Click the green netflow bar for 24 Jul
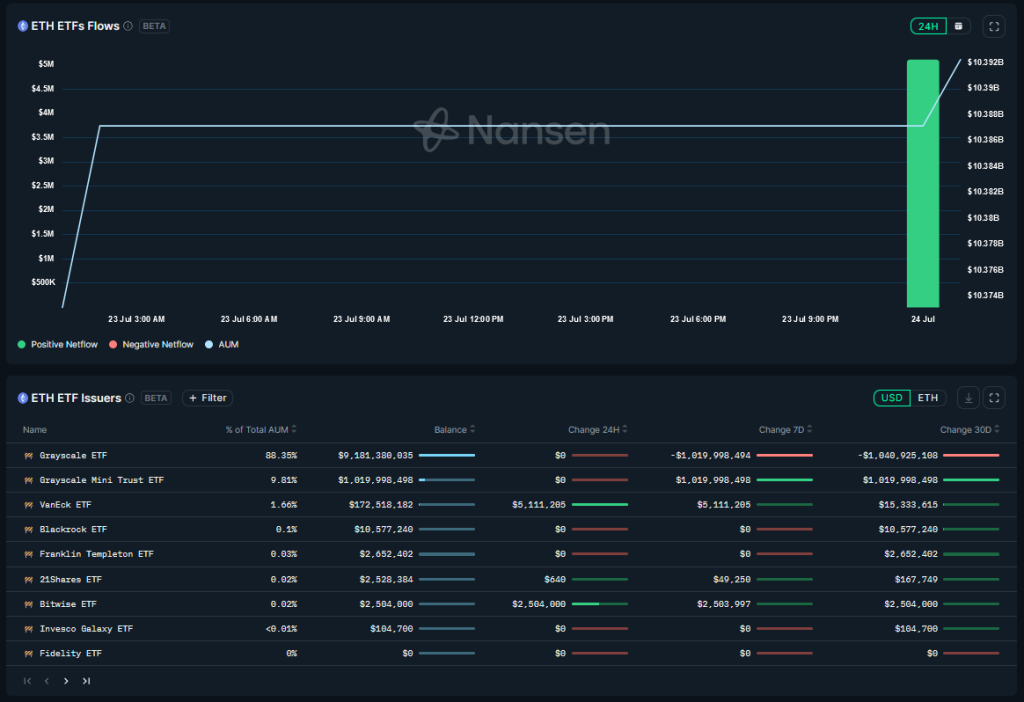This screenshot has width=1024, height=702. tap(923, 183)
